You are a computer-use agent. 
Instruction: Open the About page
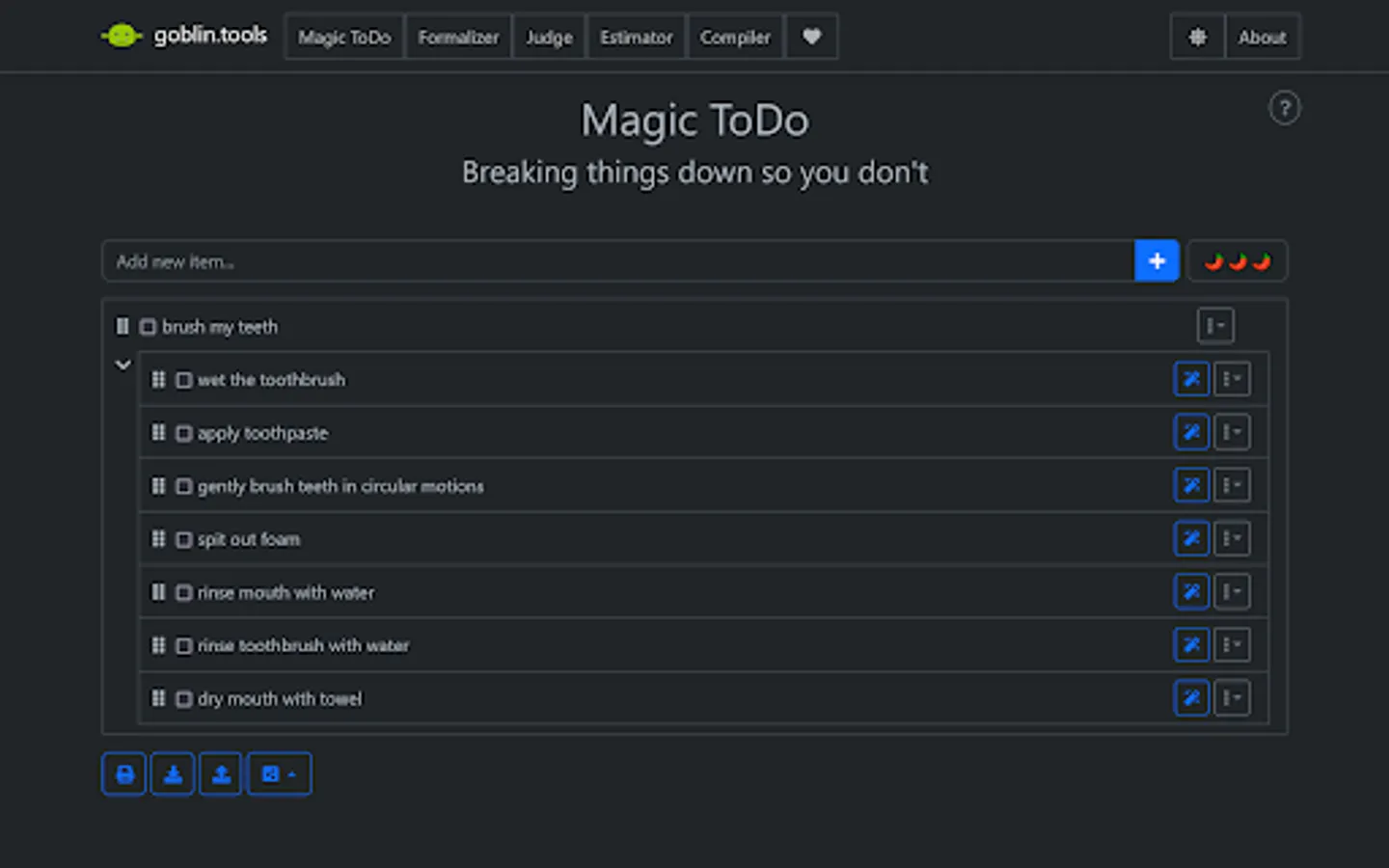(1262, 37)
